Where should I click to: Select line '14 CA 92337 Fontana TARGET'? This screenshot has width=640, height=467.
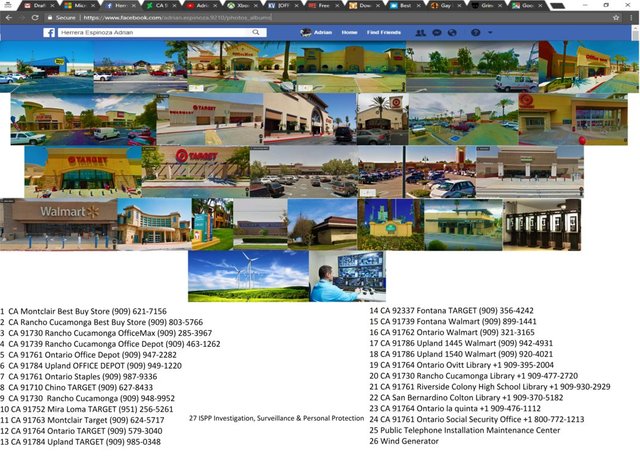point(451,311)
